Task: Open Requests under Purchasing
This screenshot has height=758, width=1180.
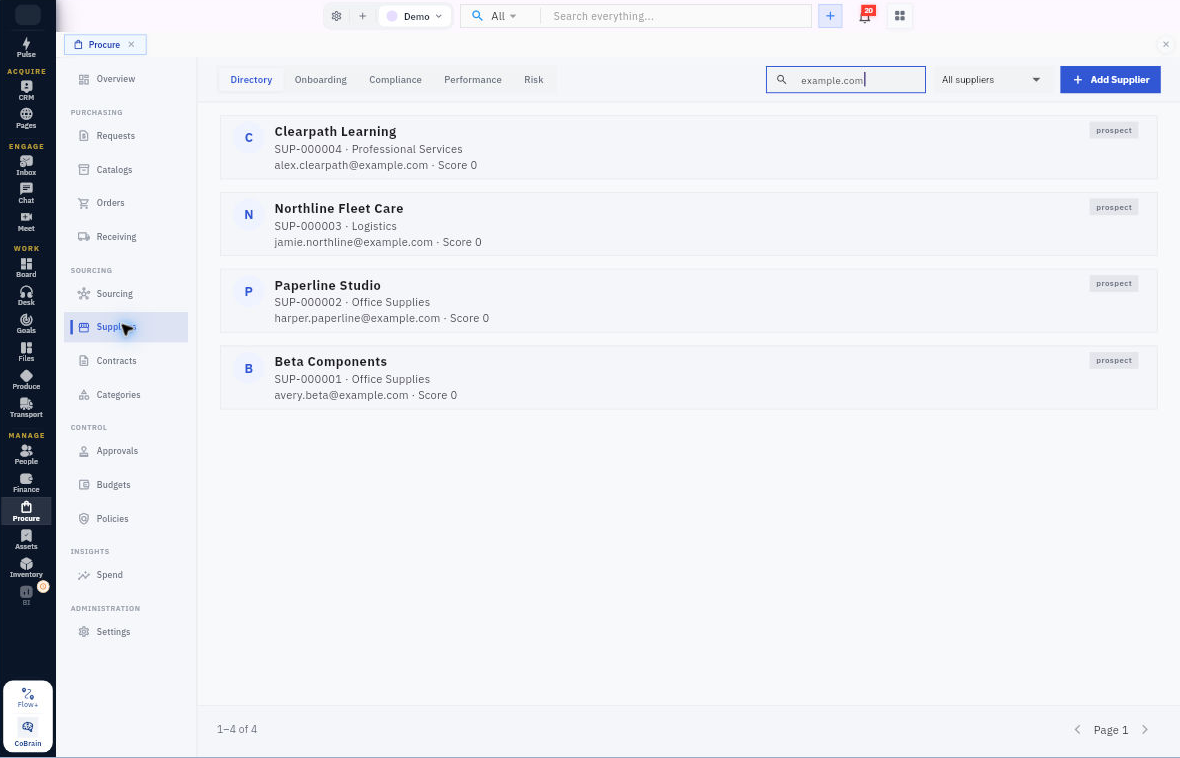Action: point(126,136)
